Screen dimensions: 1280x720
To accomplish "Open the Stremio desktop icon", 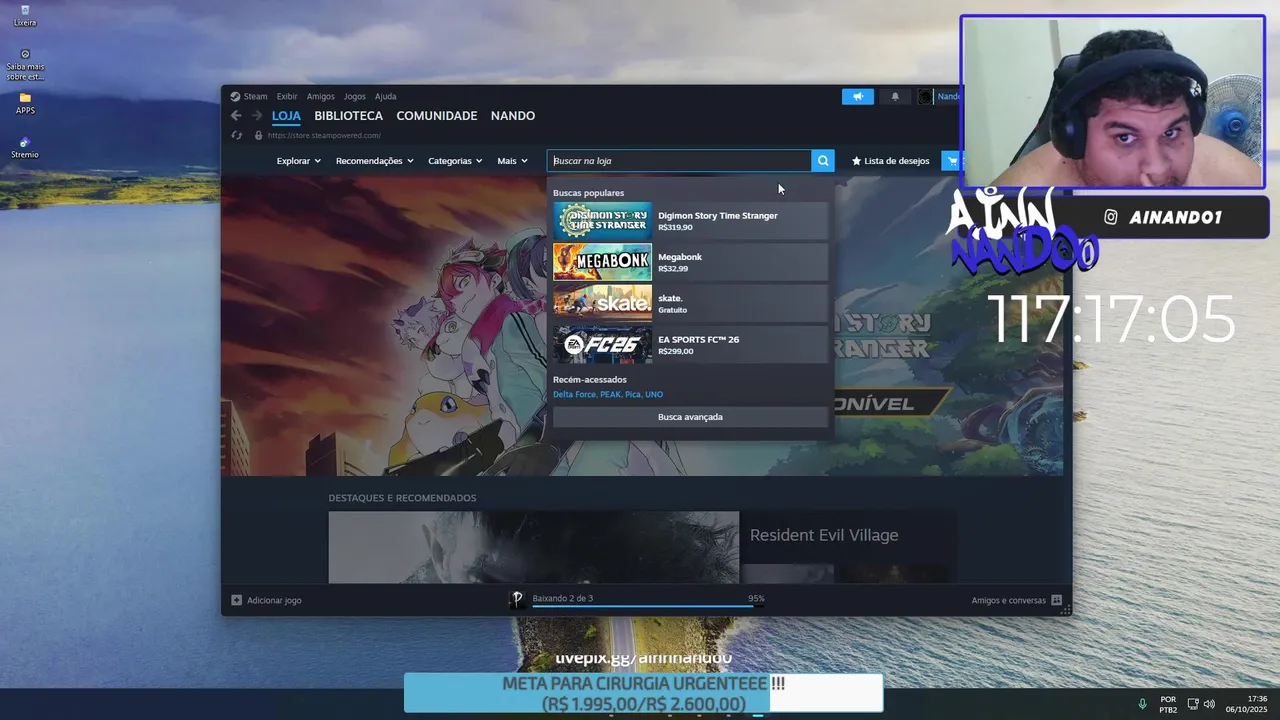I will 25,147.
